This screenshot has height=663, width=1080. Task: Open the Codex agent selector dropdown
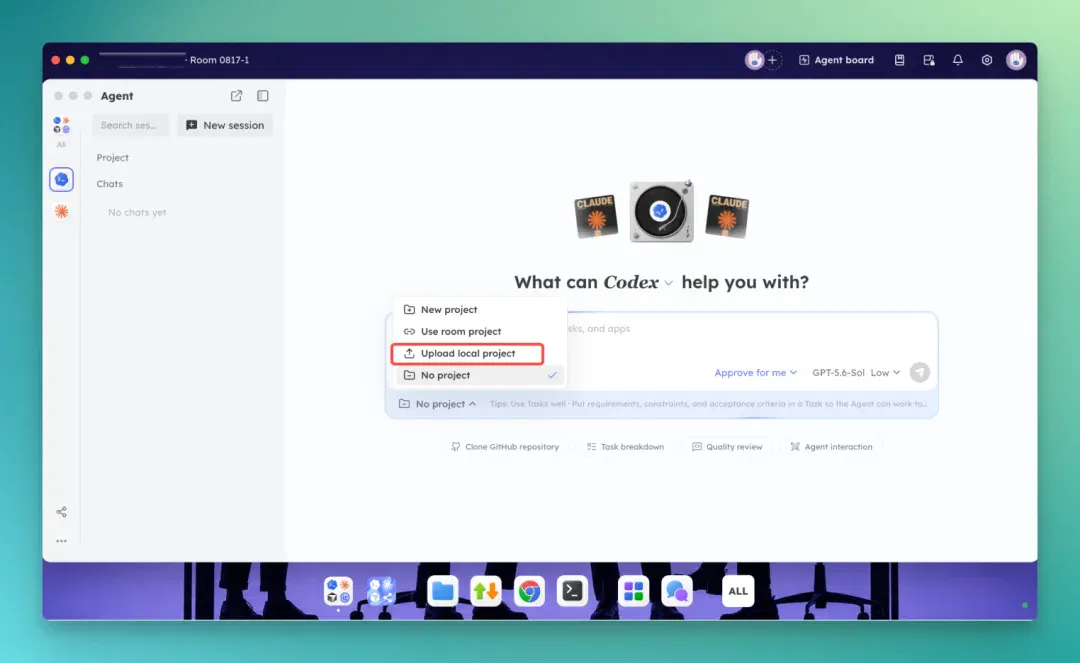638,282
